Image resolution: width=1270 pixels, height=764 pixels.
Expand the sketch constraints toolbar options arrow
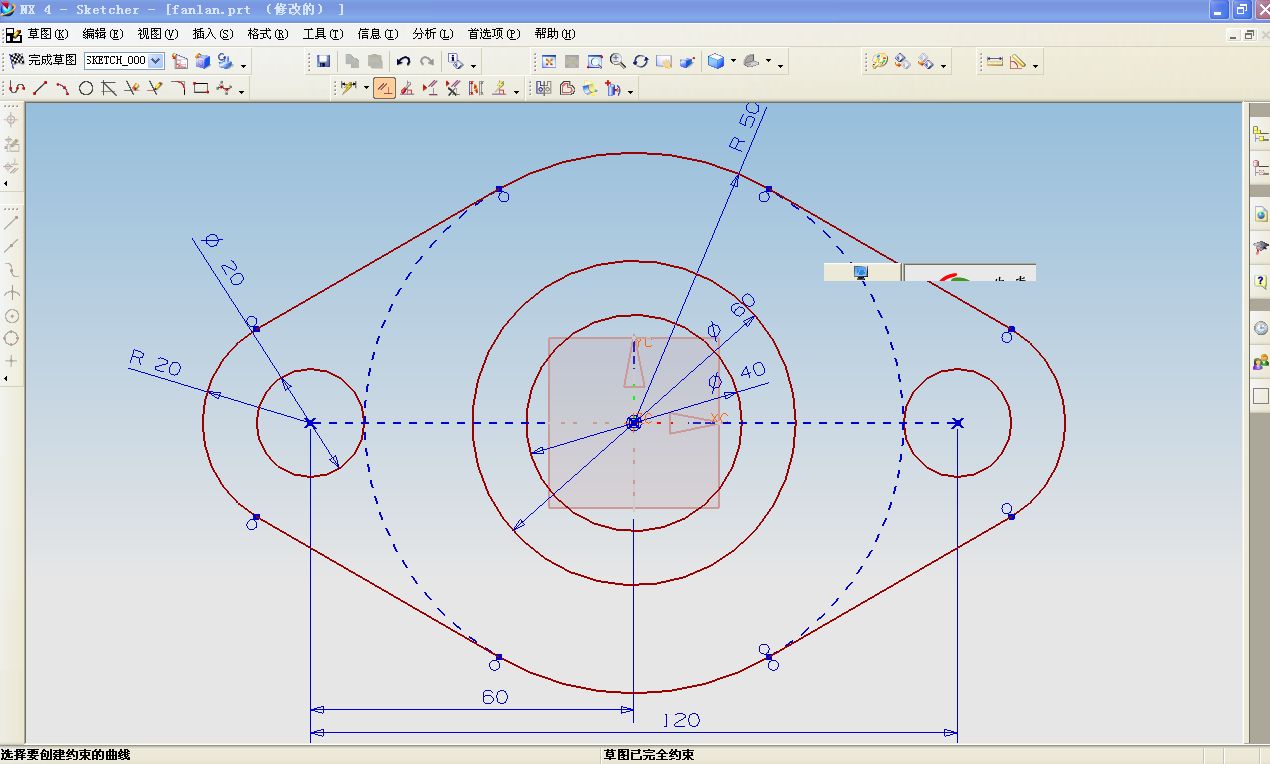pyautogui.click(x=516, y=92)
